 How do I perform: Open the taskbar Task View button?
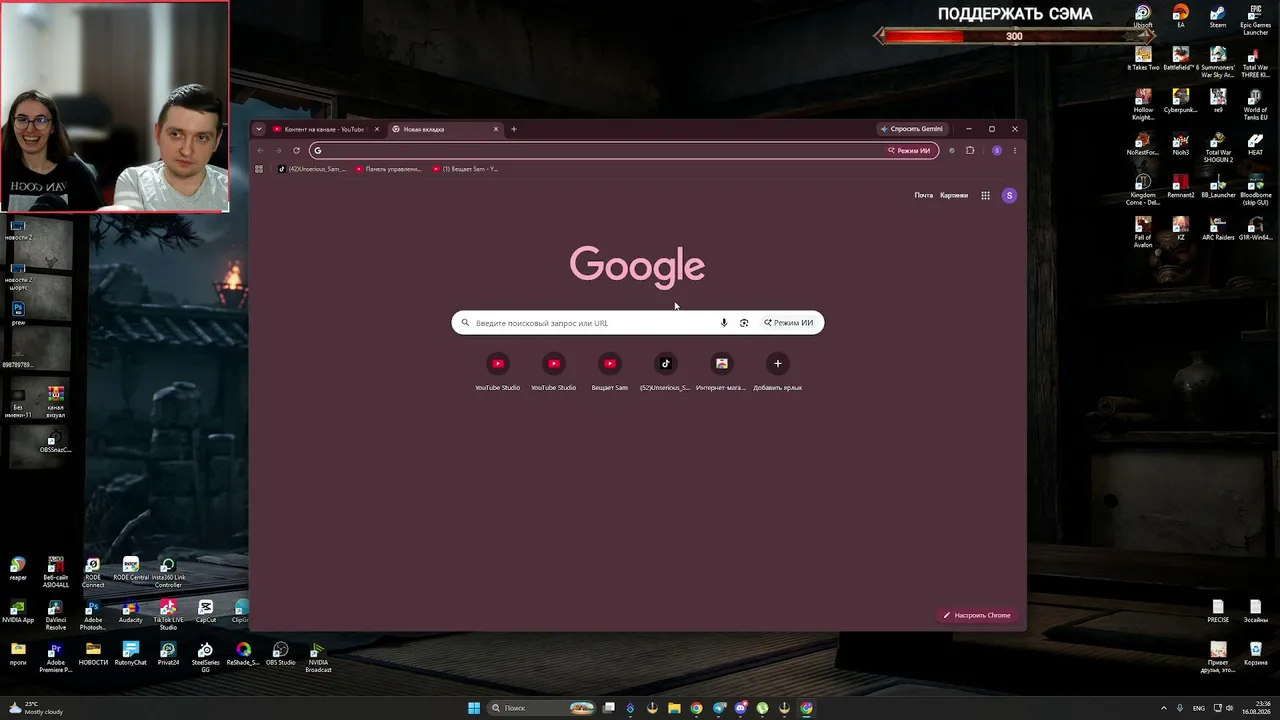tap(608, 708)
